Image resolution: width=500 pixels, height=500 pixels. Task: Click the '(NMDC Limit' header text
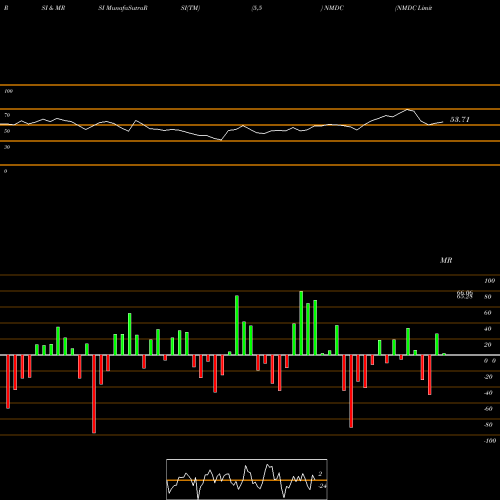[413, 8]
